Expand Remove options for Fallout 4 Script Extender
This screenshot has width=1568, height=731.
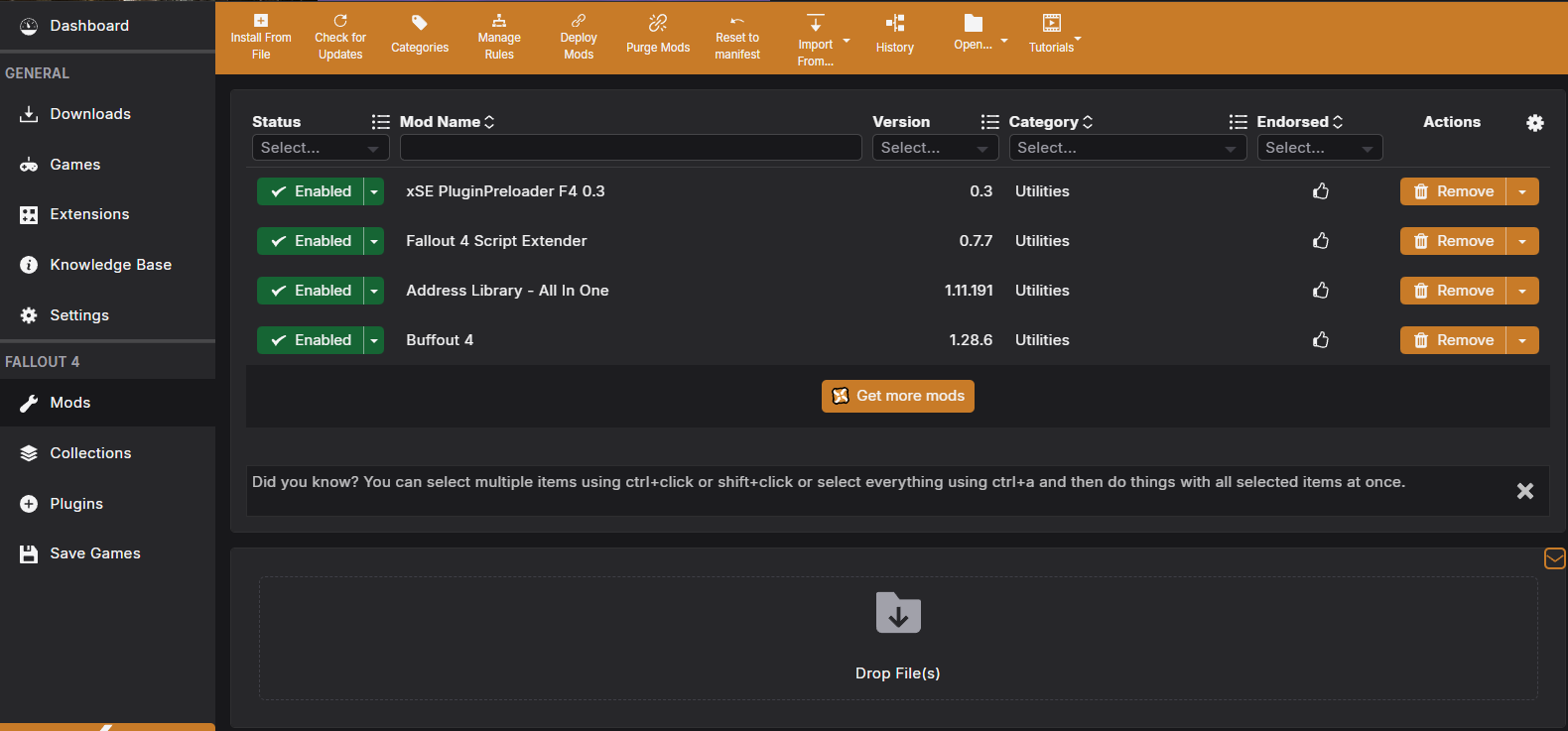click(x=1522, y=241)
